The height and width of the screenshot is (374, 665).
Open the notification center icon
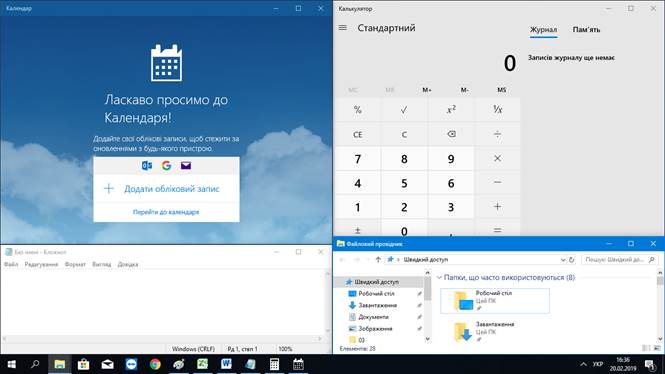coord(649,364)
